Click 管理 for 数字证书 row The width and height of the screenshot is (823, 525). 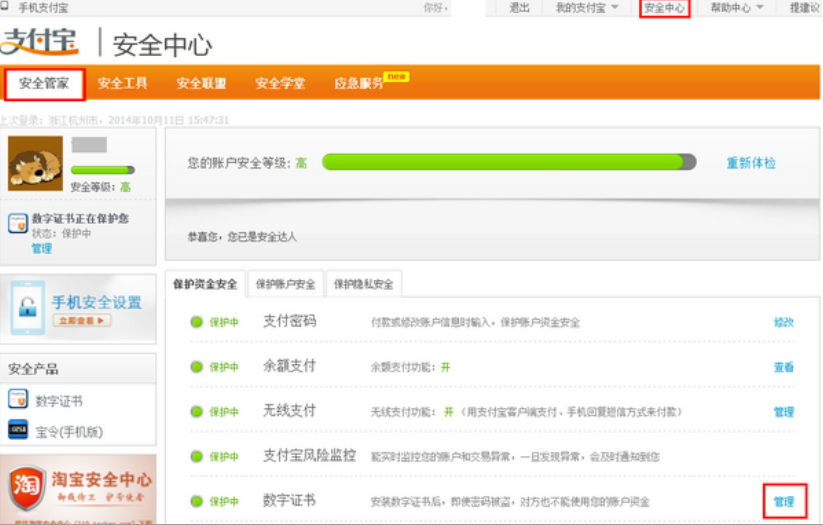click(x=784, y=502)
